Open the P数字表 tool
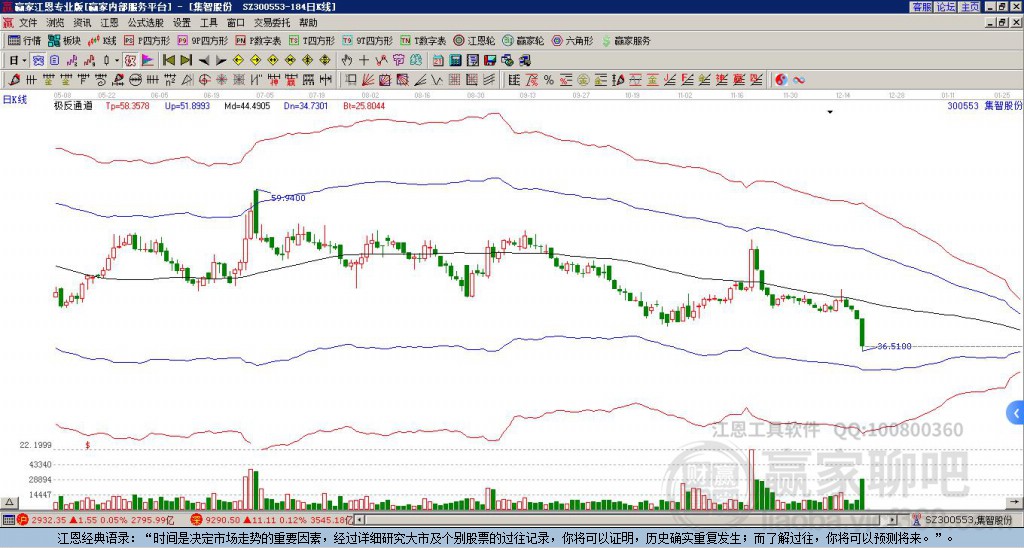This screenshot has width=1024, height=548. [x=258, y=40]
